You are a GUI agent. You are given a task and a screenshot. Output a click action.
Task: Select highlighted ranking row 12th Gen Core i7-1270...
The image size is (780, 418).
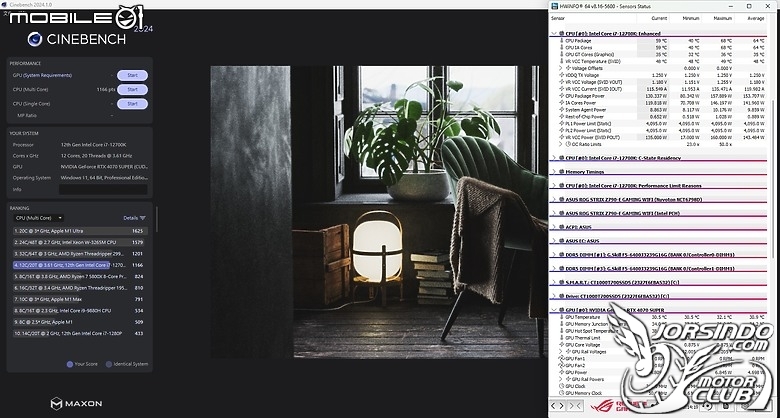79,265
